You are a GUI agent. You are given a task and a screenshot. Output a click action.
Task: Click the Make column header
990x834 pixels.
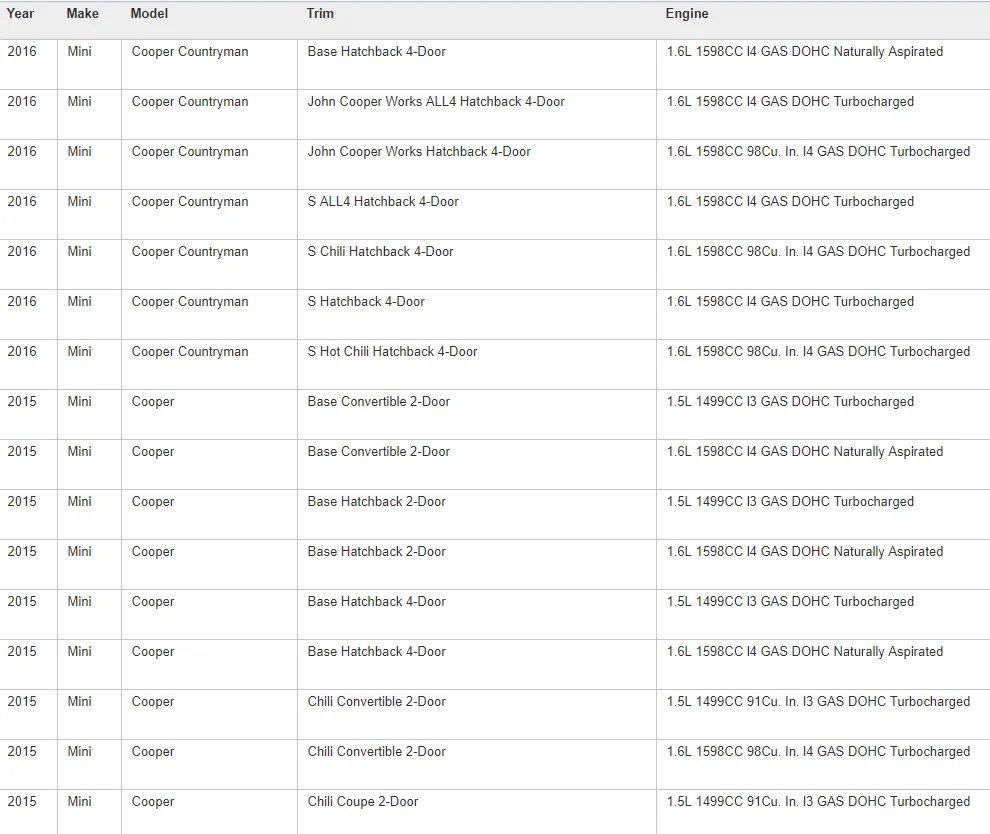pyautogui.click(x=82, y=14)
